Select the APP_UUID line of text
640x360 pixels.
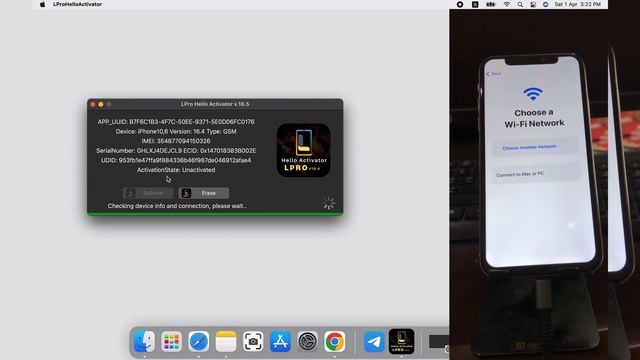(176, 122)
